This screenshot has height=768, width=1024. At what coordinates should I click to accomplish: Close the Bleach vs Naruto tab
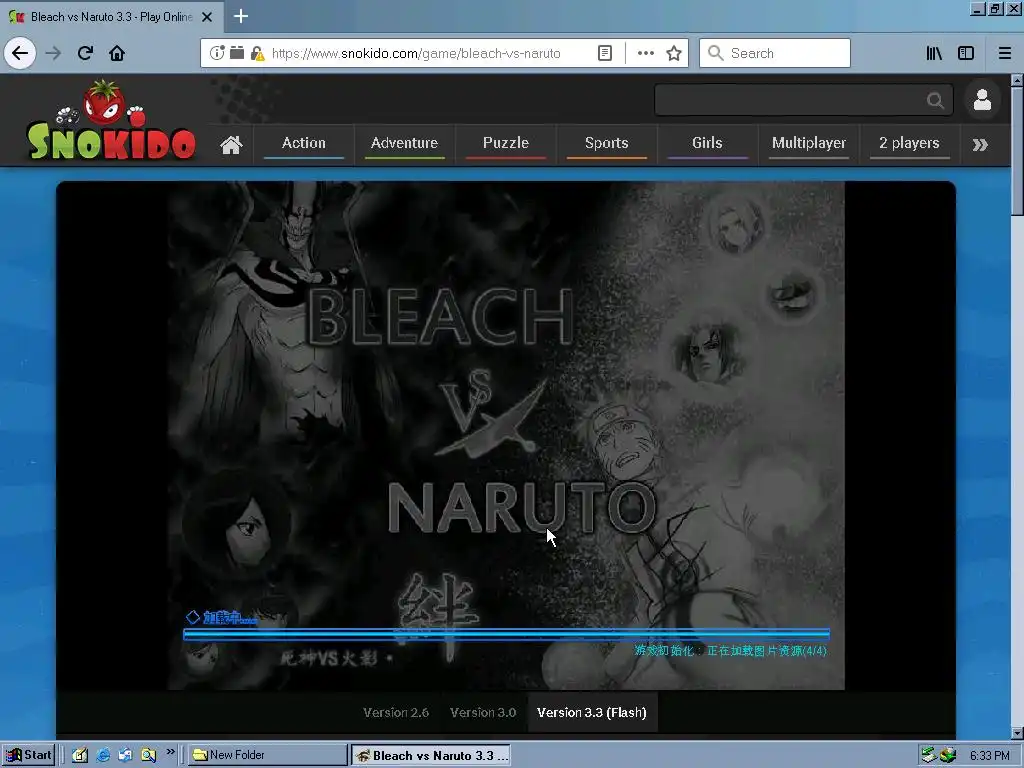(x=207, y=17)
